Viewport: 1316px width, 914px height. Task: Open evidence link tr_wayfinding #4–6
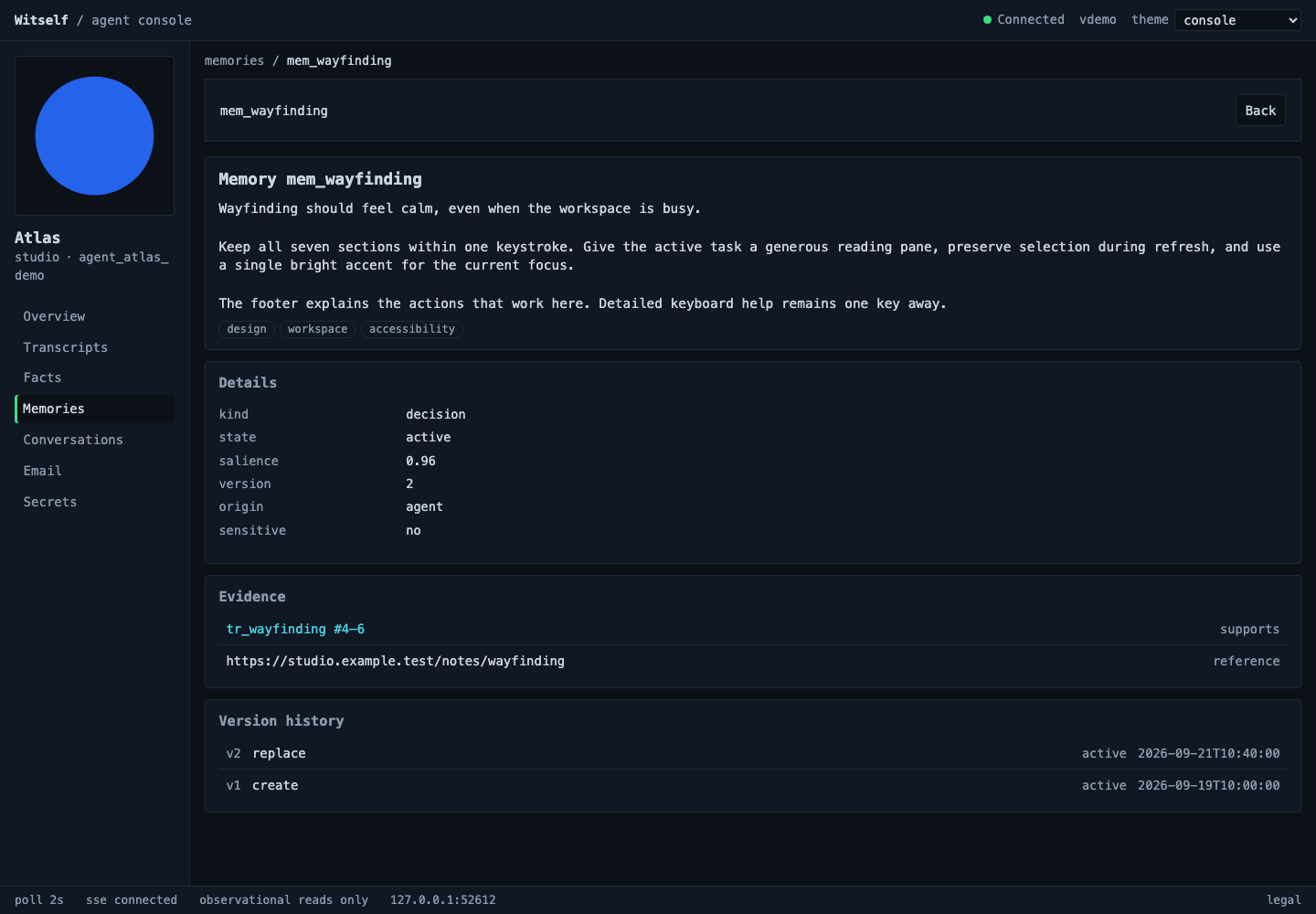295,629
